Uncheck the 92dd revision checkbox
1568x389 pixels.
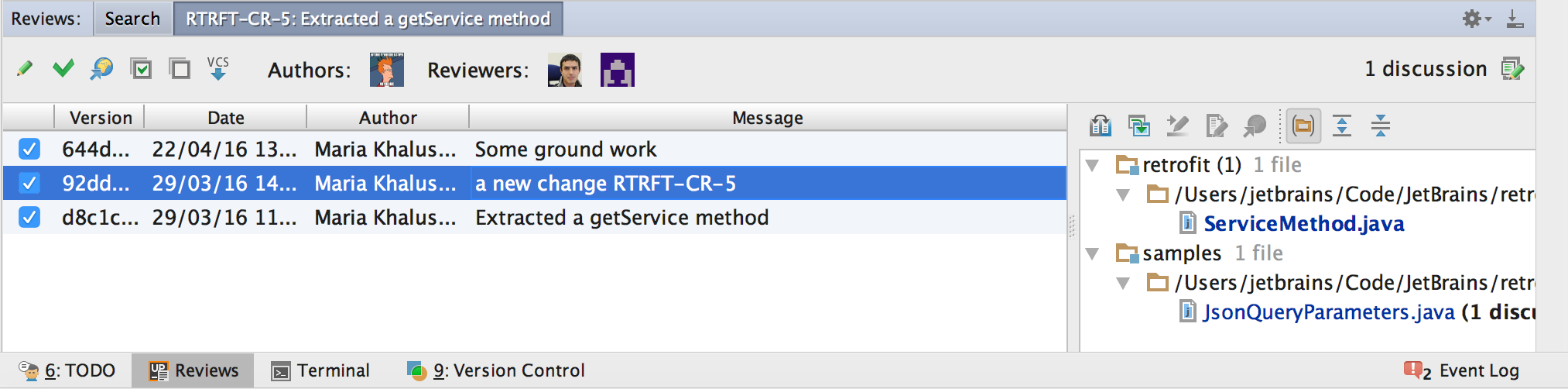[x=29, y=183]
